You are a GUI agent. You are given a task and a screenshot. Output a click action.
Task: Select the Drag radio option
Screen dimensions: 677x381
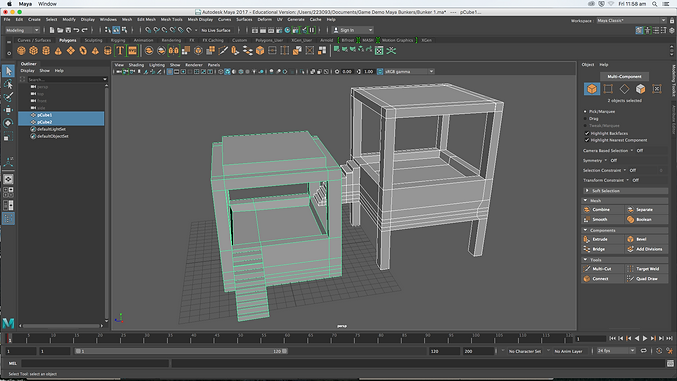click(x=585, y=118)
